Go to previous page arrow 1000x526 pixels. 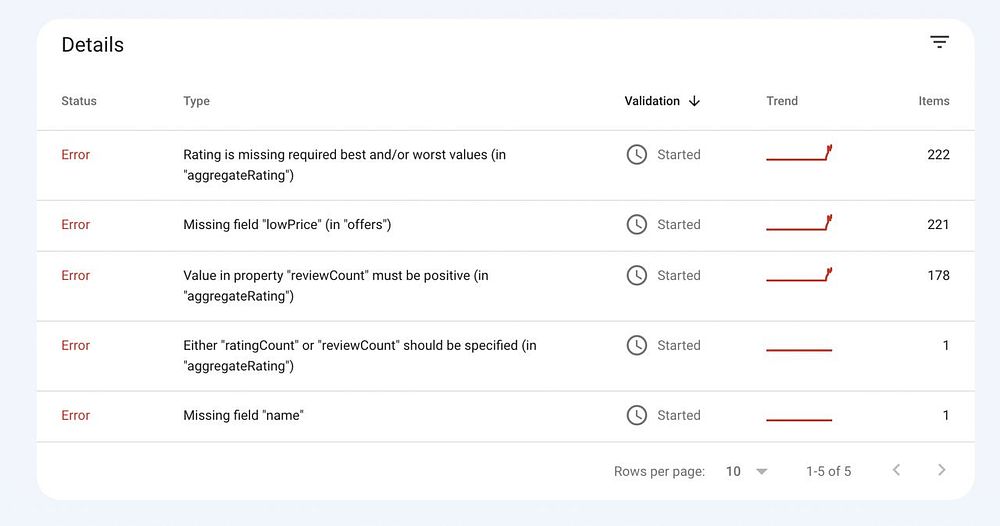click(896, 470)
